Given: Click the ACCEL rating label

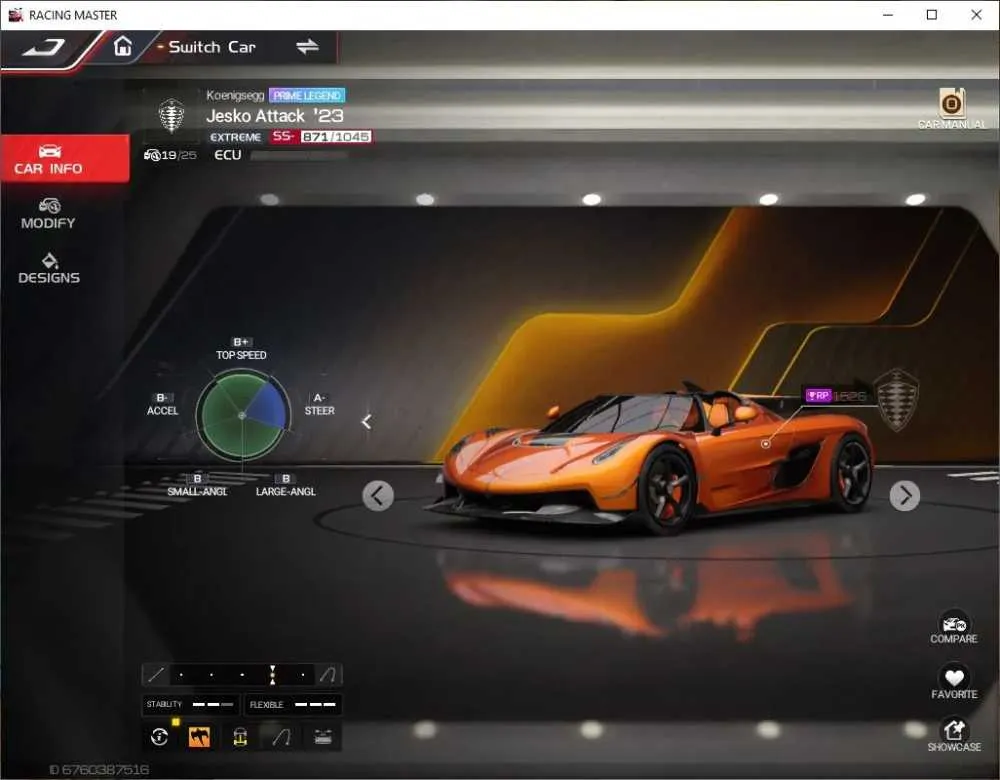Looking at the screenshot, I should pos(162,404).
